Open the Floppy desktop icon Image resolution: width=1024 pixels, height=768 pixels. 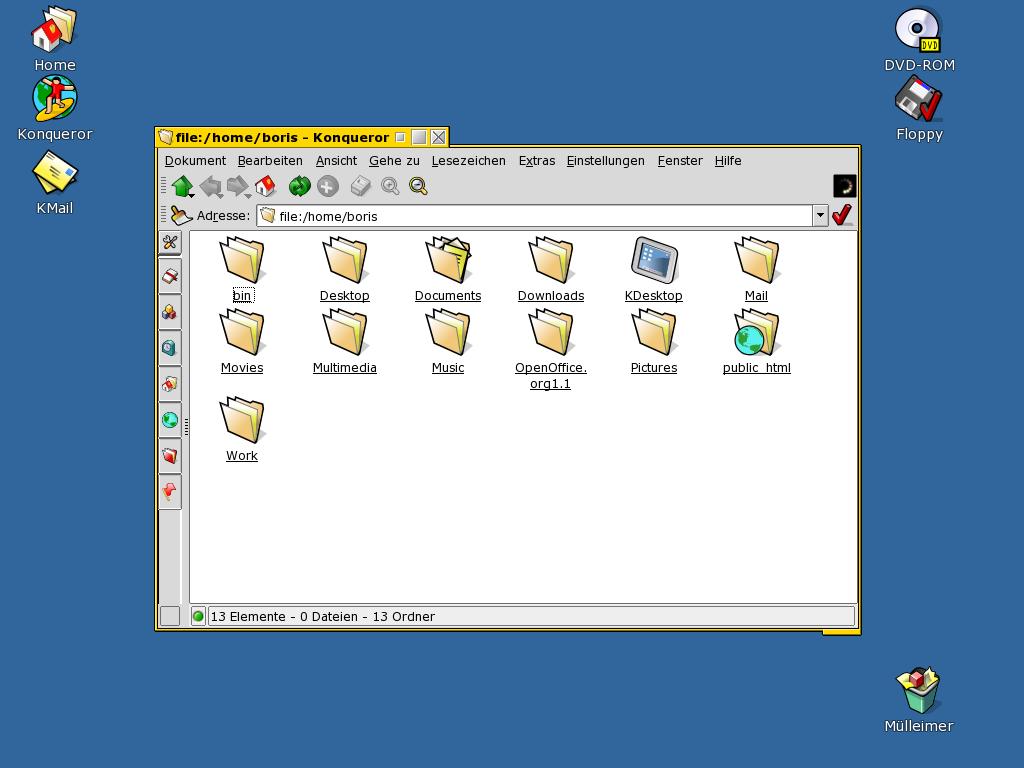[x=919, y=108]
